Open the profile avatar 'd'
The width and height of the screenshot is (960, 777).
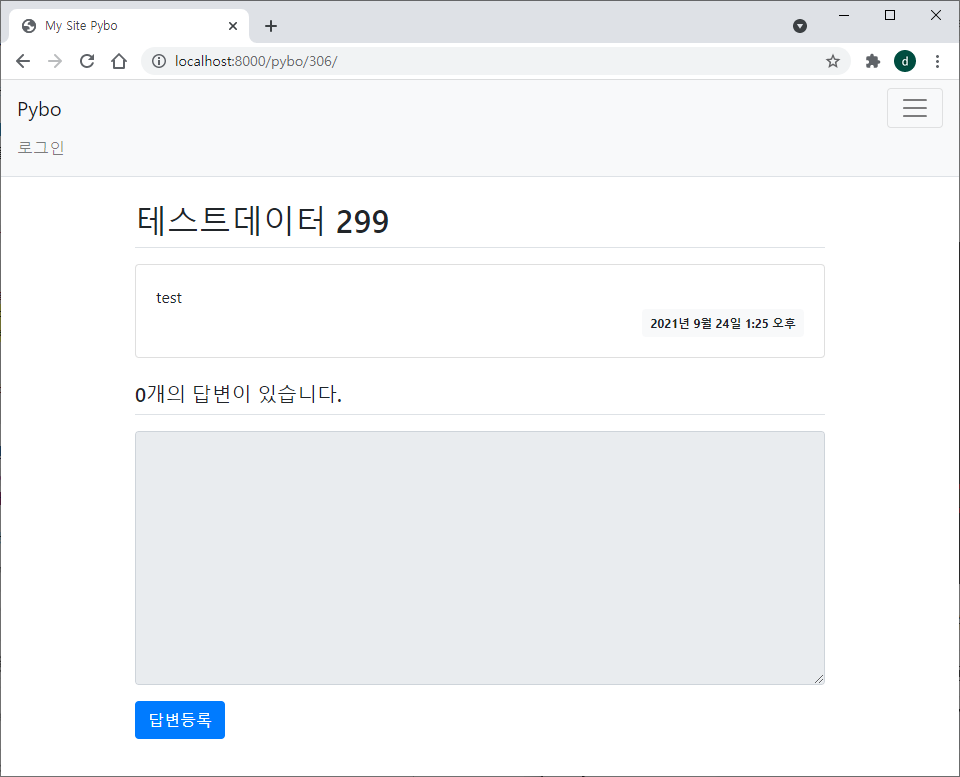[905, 61]
